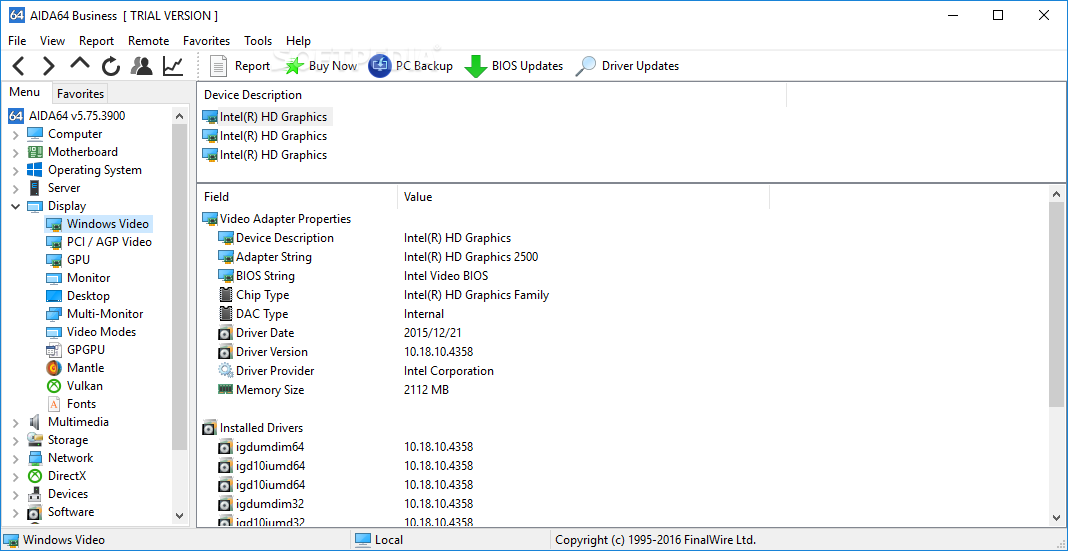Expand the Motherboard tree node
Viewport: 1068px width, 551px height.
[16, 153]
